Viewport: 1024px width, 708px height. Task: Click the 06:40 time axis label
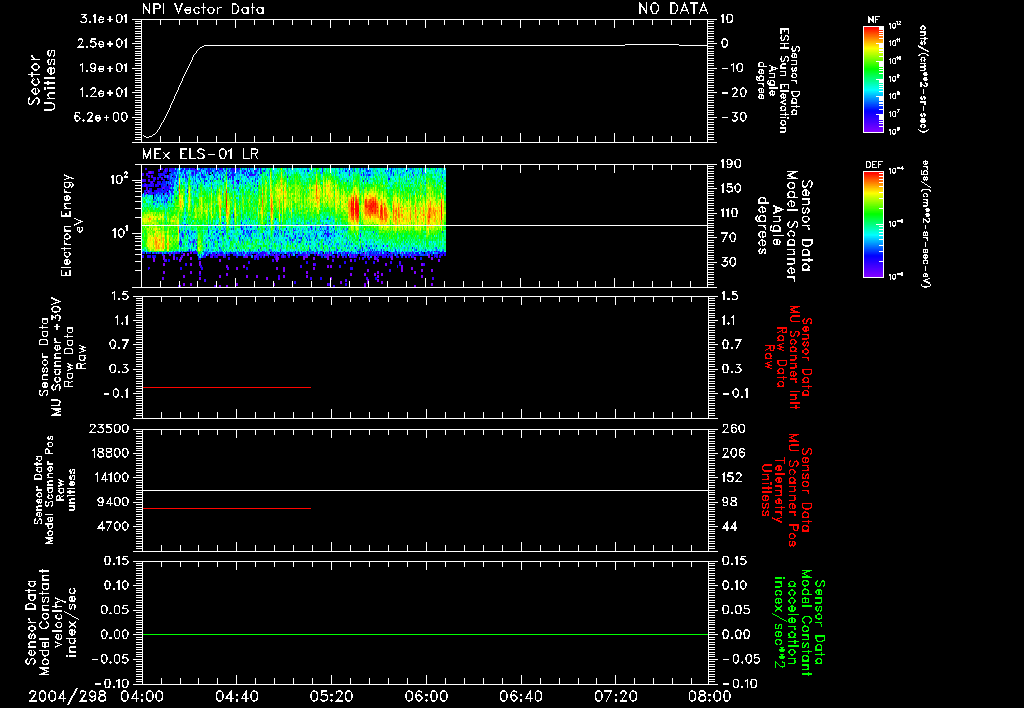pyautogui.click(x=520, y=696)
